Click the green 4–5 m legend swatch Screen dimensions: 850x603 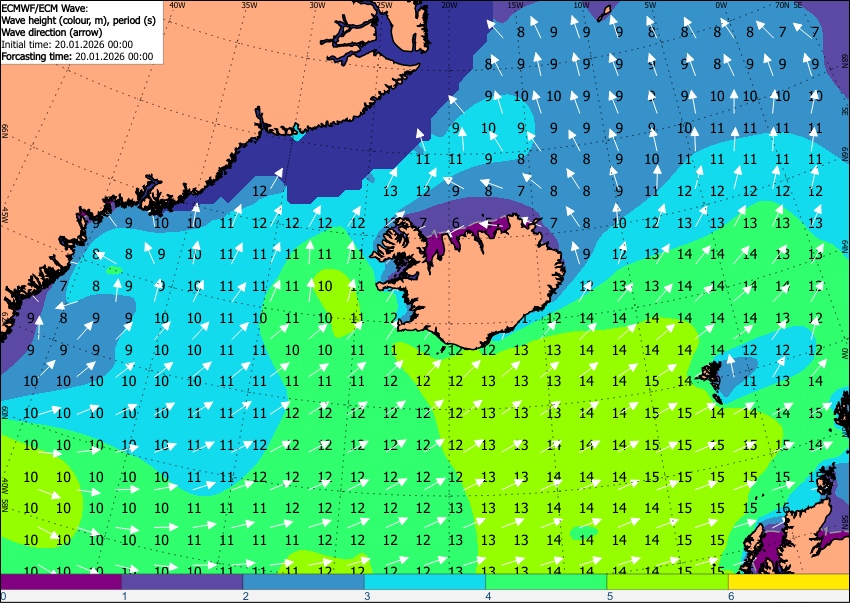(546, 582)
